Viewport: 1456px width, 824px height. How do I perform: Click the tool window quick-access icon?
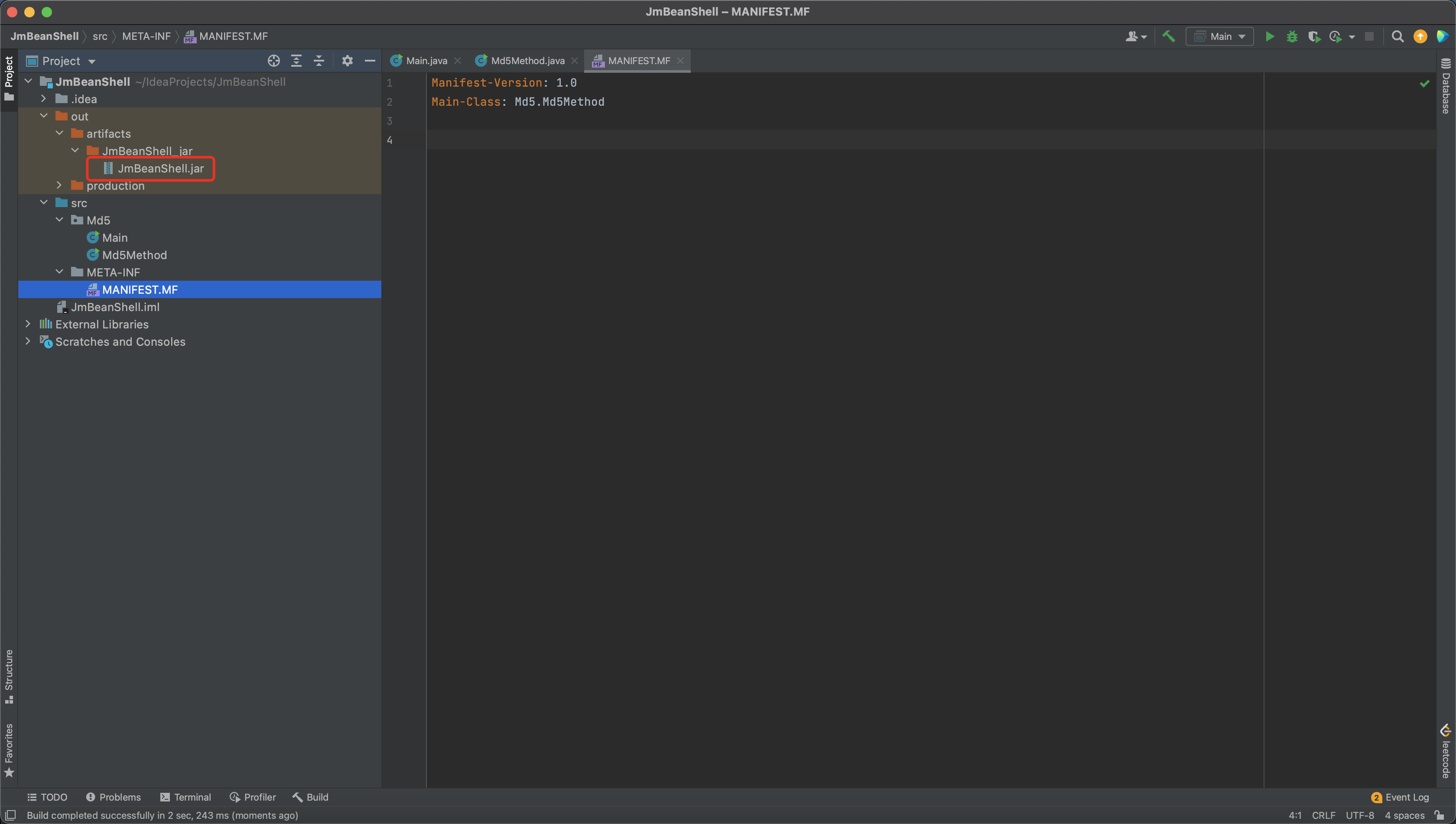click(10, 815)
